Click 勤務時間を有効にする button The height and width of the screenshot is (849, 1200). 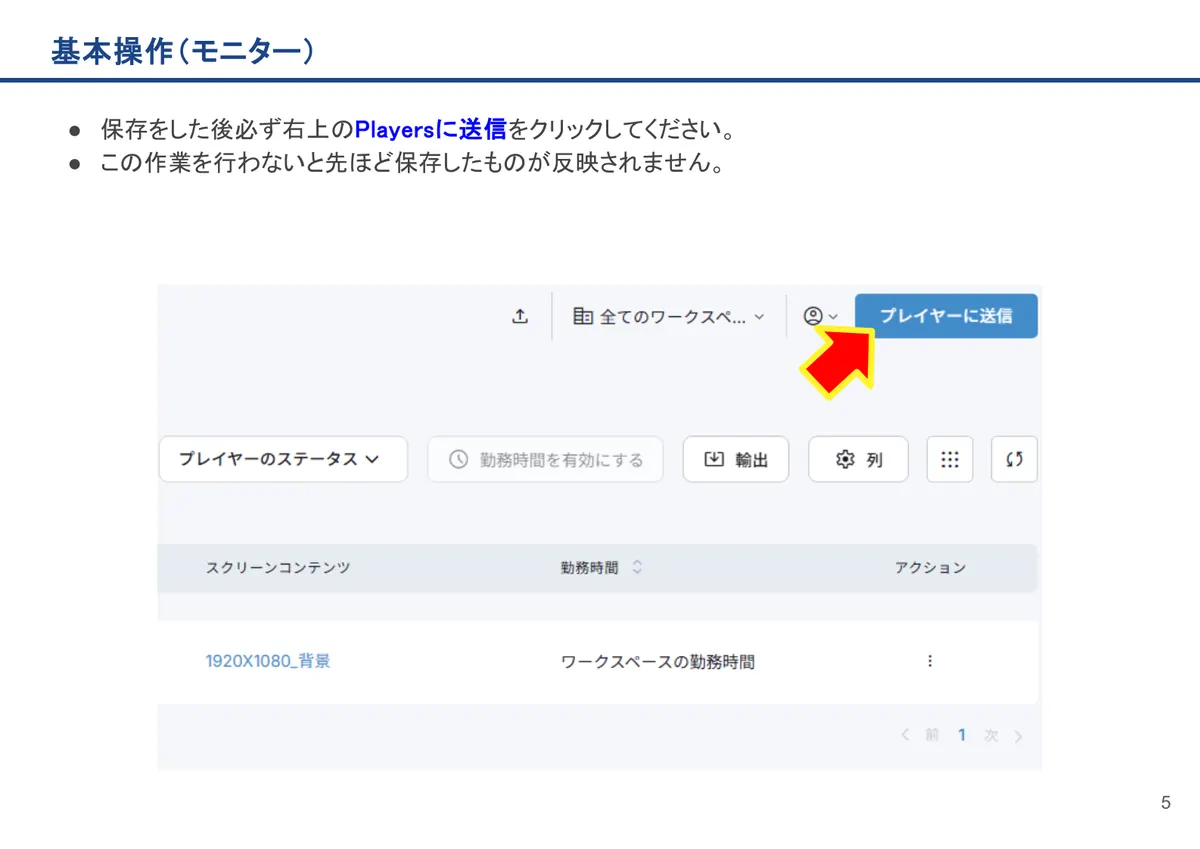point(546,460)
